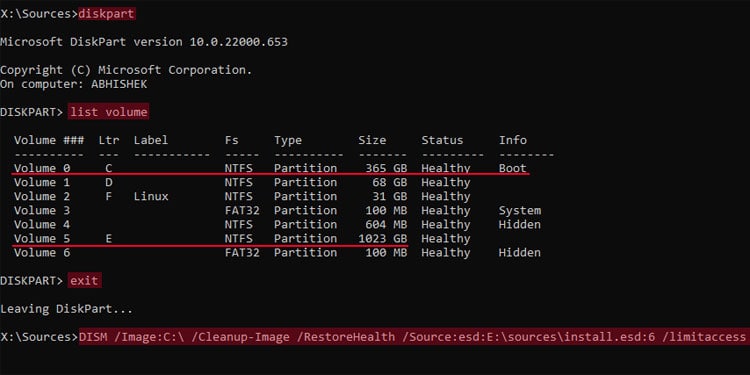Click the 'DISKPART>' prompt before exit
The image size is (750, 375).
32,280
